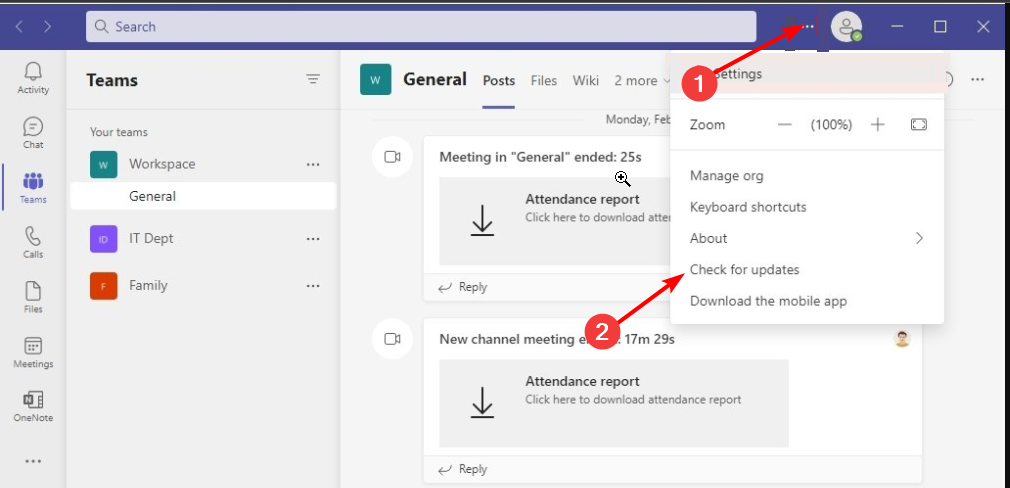
Task: Open the Wiki tab
Action: tap(586, 80)
